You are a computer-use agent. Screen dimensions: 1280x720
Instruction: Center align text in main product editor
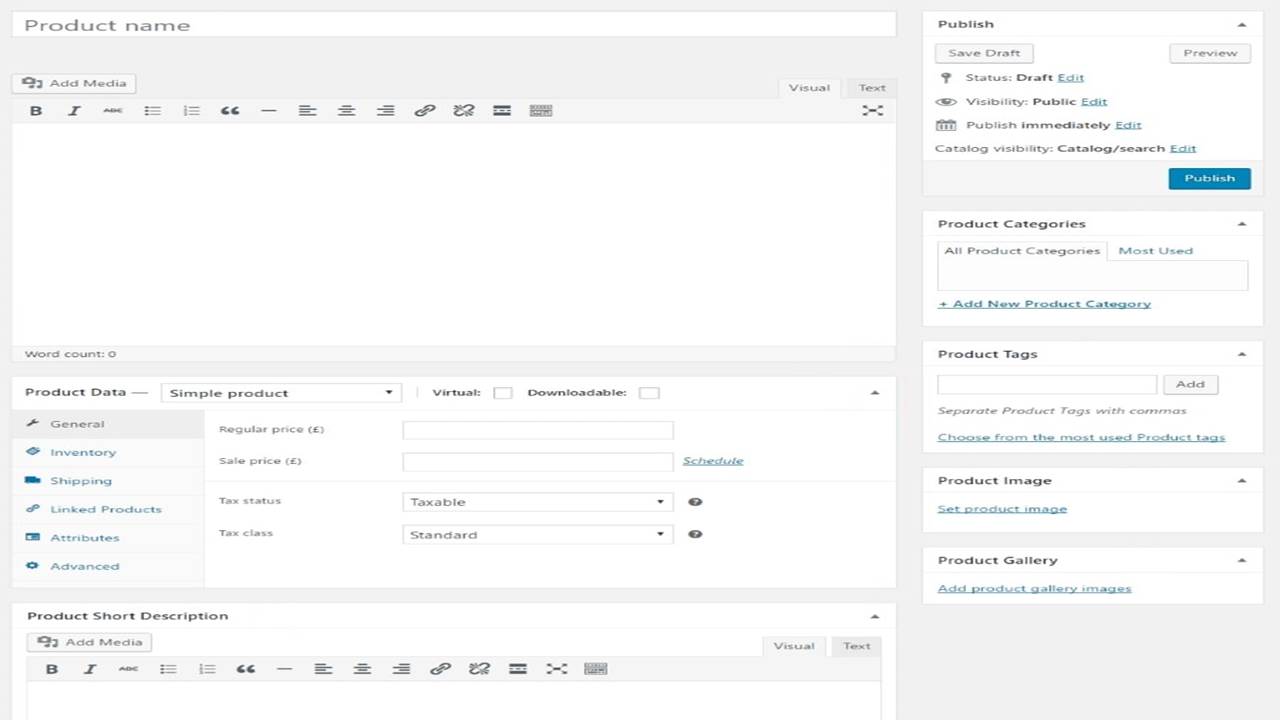[x=346, y=111]
